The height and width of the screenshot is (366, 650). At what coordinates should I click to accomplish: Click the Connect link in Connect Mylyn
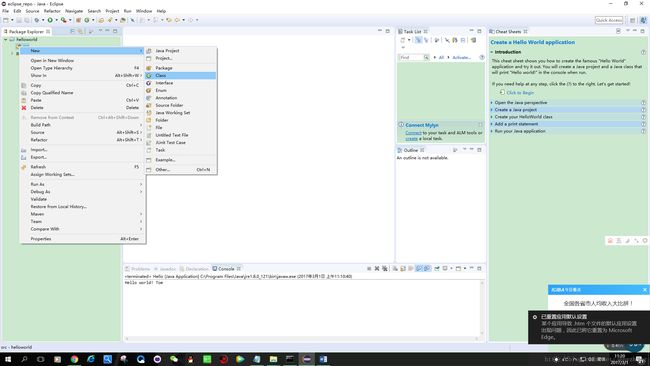[x=413, y=133]
